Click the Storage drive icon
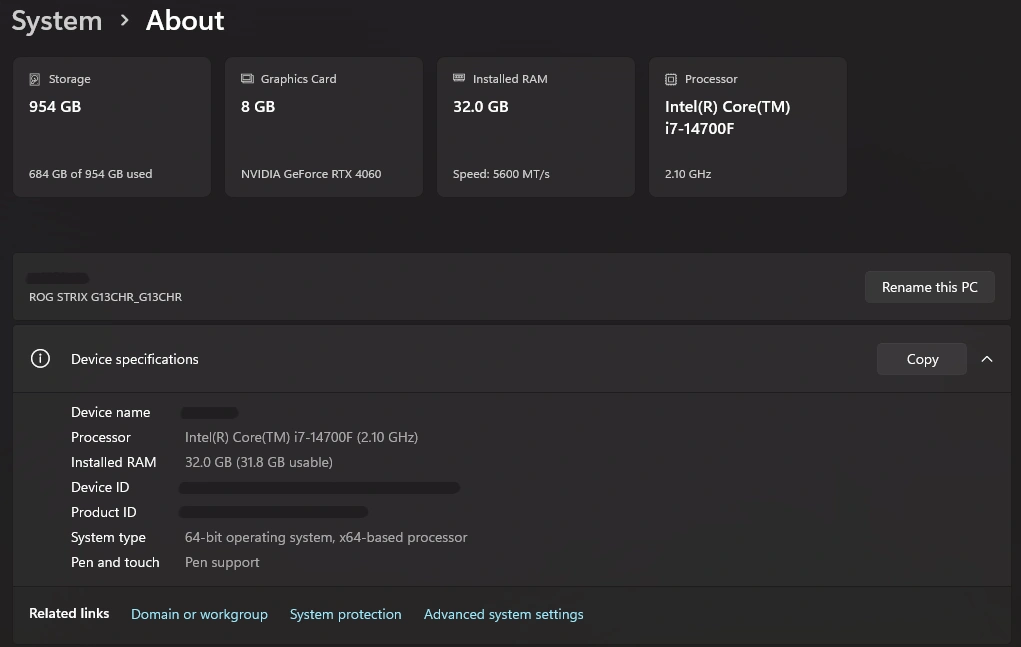1021x647 pixels. pyautogui.click(x=36, y=79)
